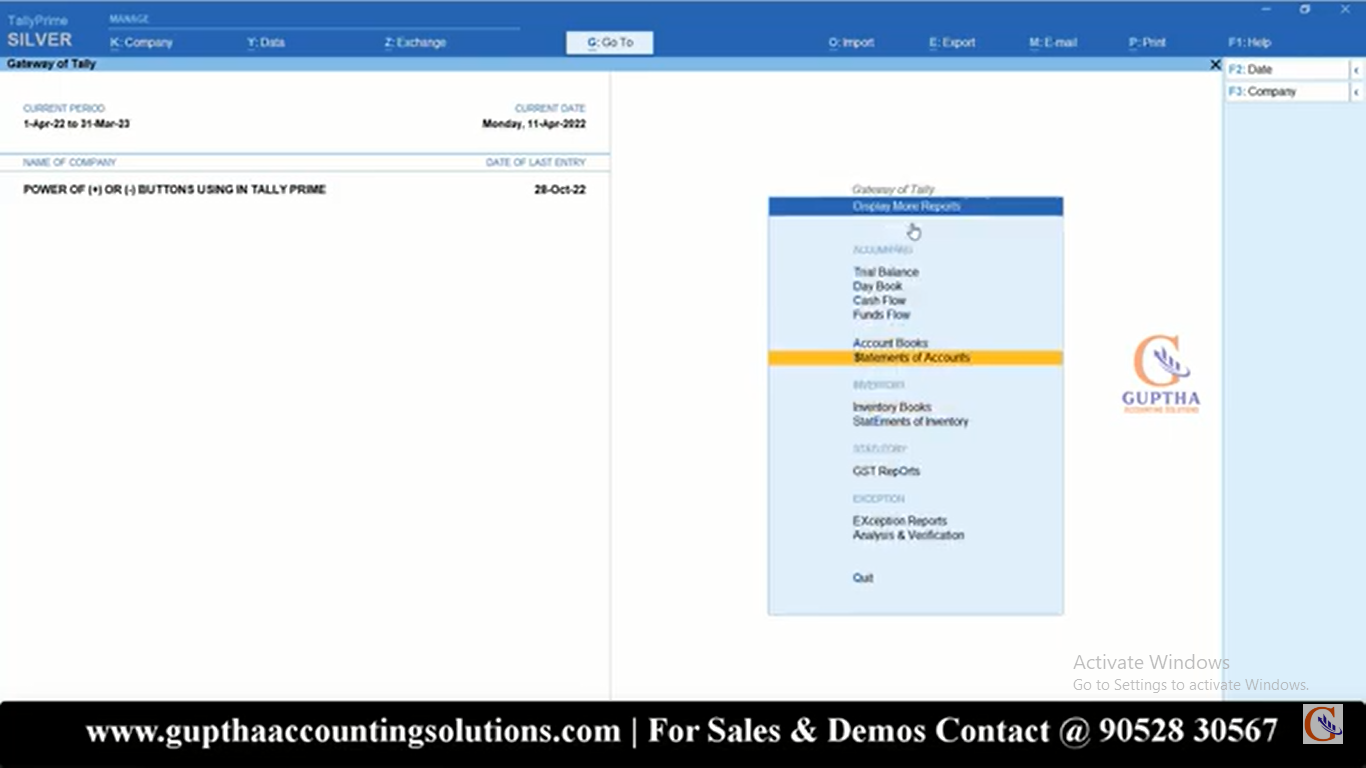This screenshot has height=768, width=1366.
Task: Open the P: Print menu
Action: tap(1147, 43)
